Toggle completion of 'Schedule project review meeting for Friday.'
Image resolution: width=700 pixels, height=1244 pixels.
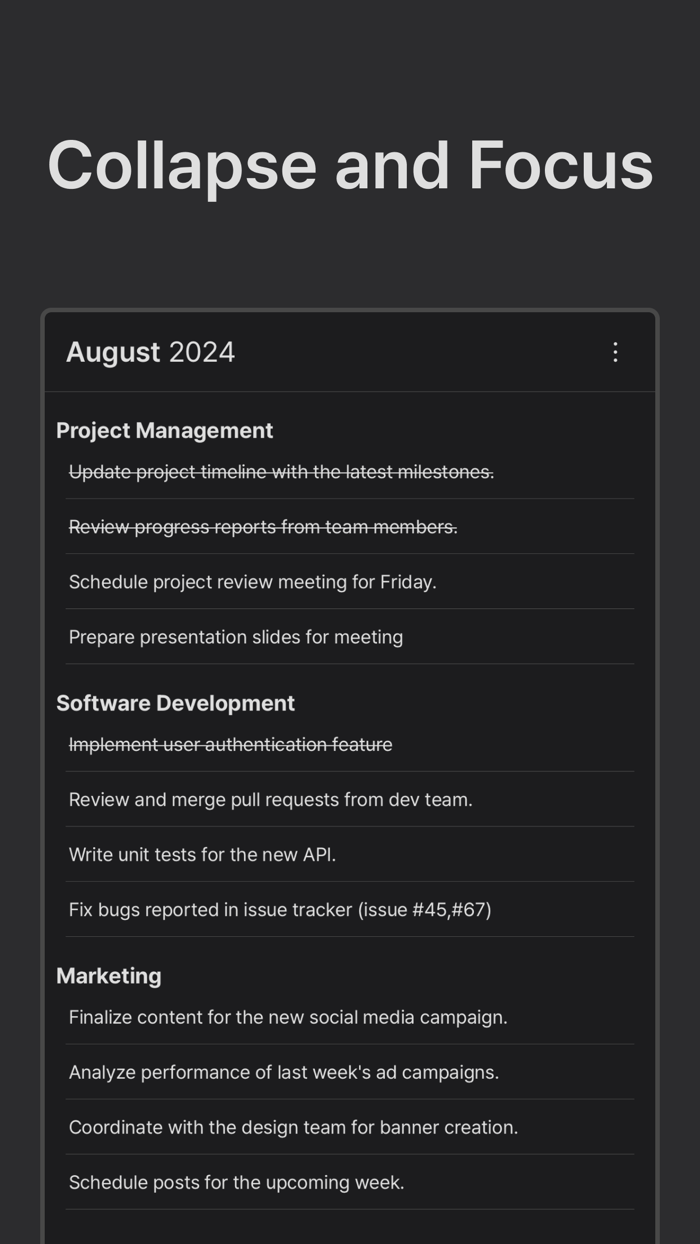[x=252, y=581]
